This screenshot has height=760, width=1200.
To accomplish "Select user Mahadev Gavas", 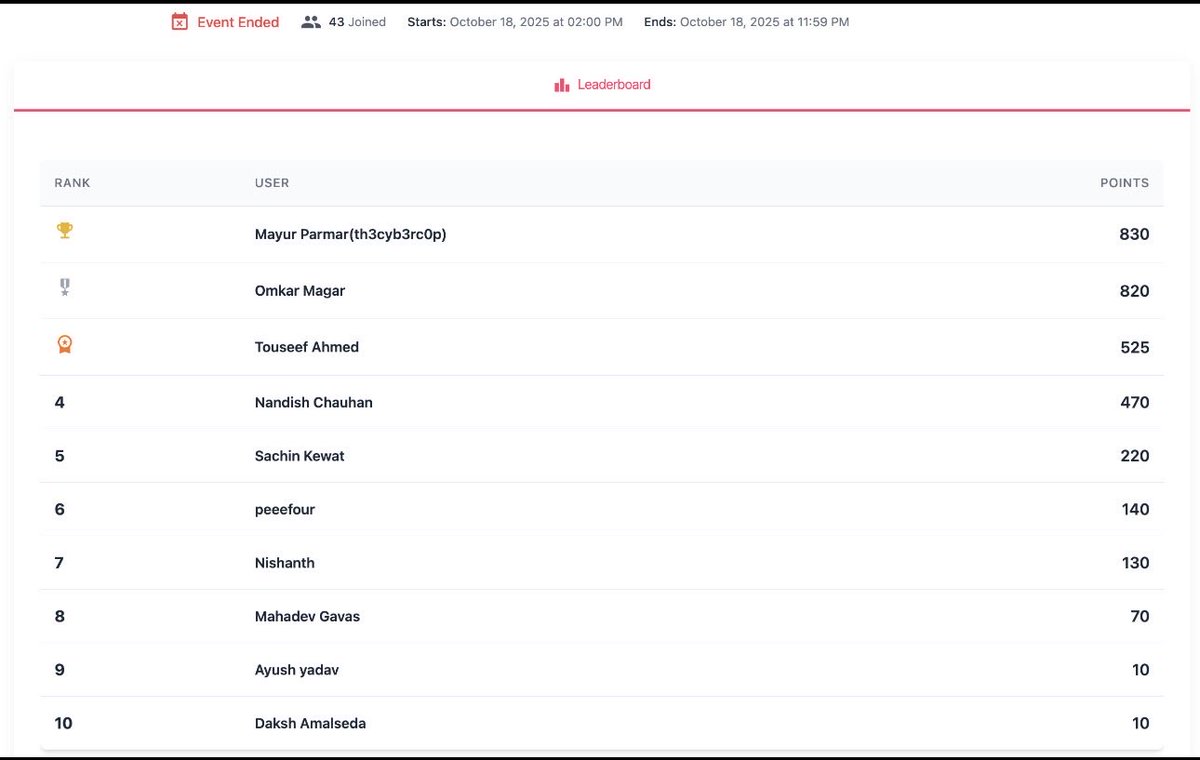I will tap(307, 617).
